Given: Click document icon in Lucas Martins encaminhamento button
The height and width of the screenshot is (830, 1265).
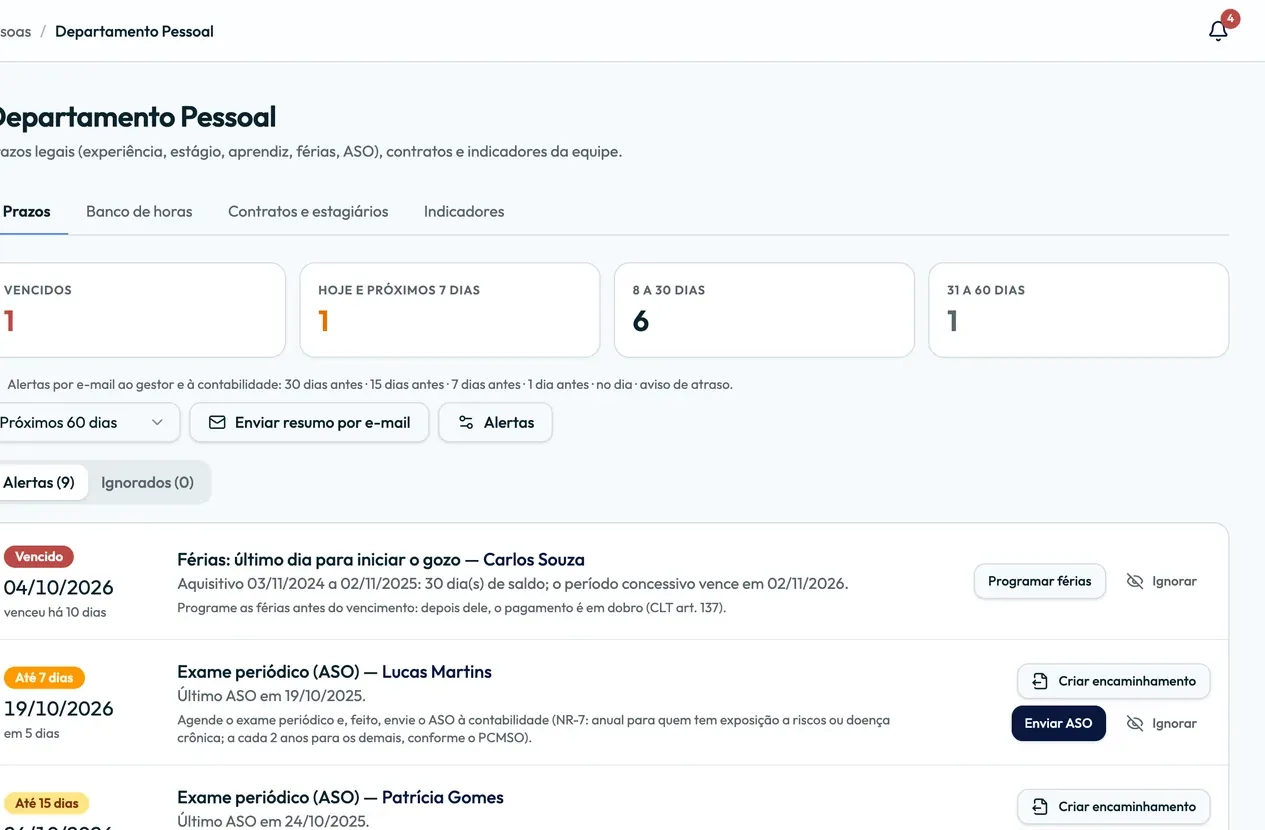Looking at the screenshot, I should point(1040,681).
